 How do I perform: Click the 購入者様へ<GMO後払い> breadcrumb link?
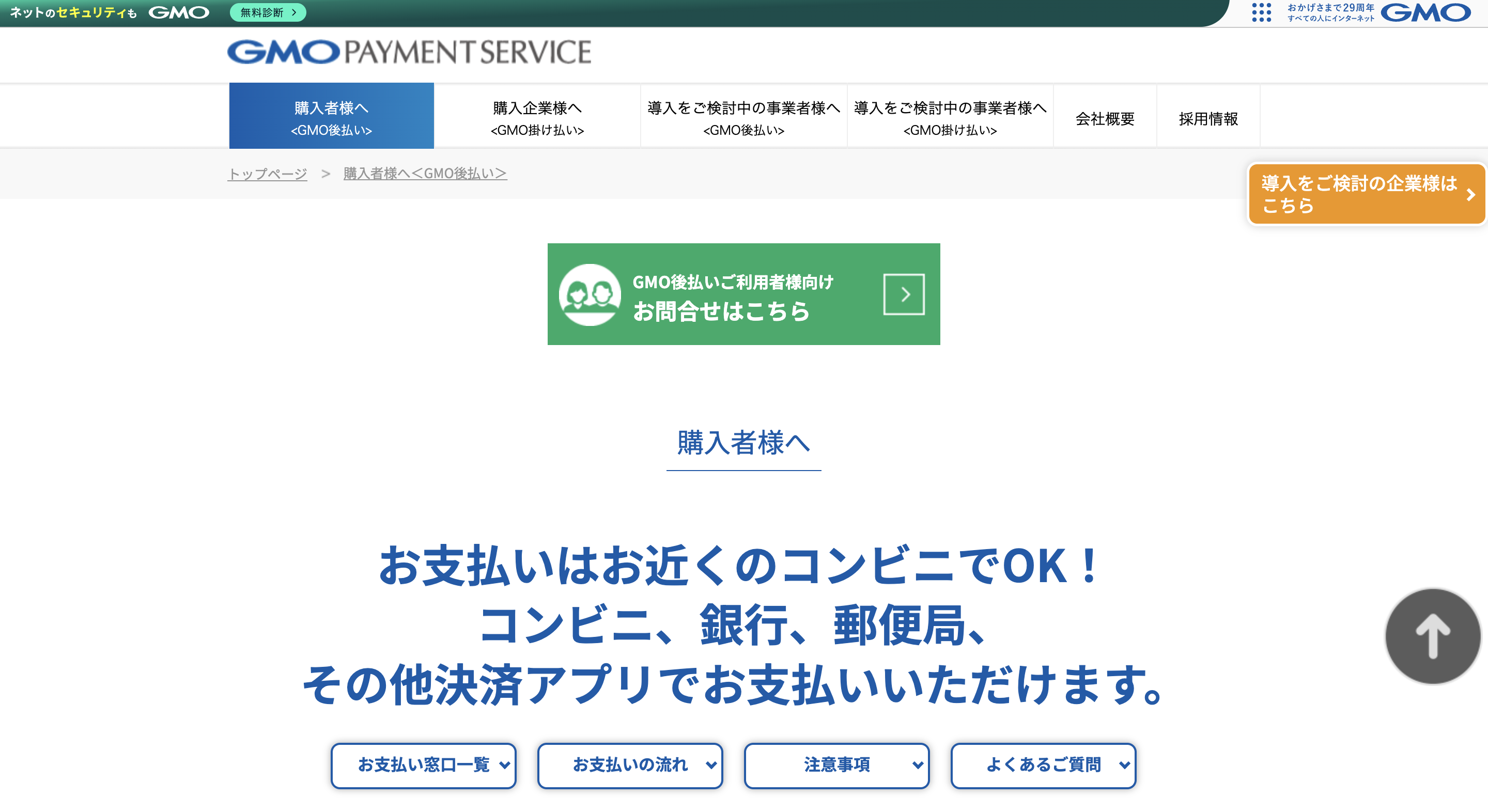tap(425, 173)
